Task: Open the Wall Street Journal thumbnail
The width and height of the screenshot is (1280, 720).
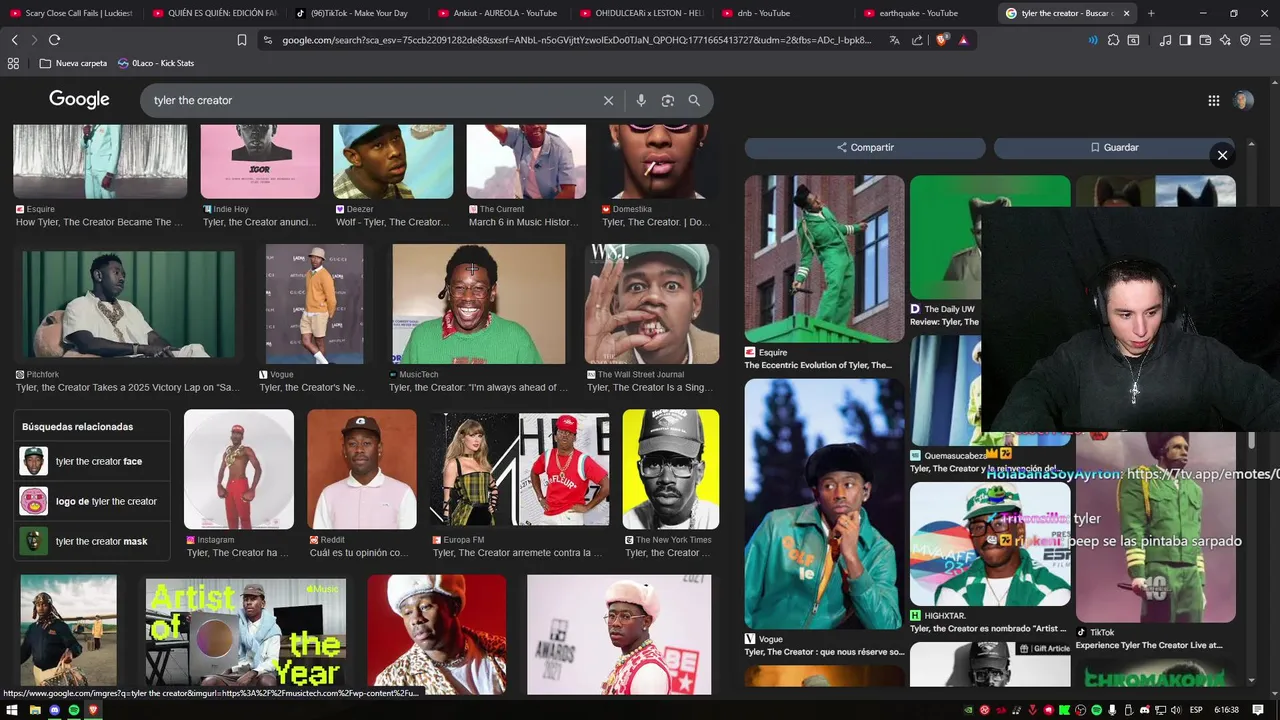Action: (x=652, y=304)
